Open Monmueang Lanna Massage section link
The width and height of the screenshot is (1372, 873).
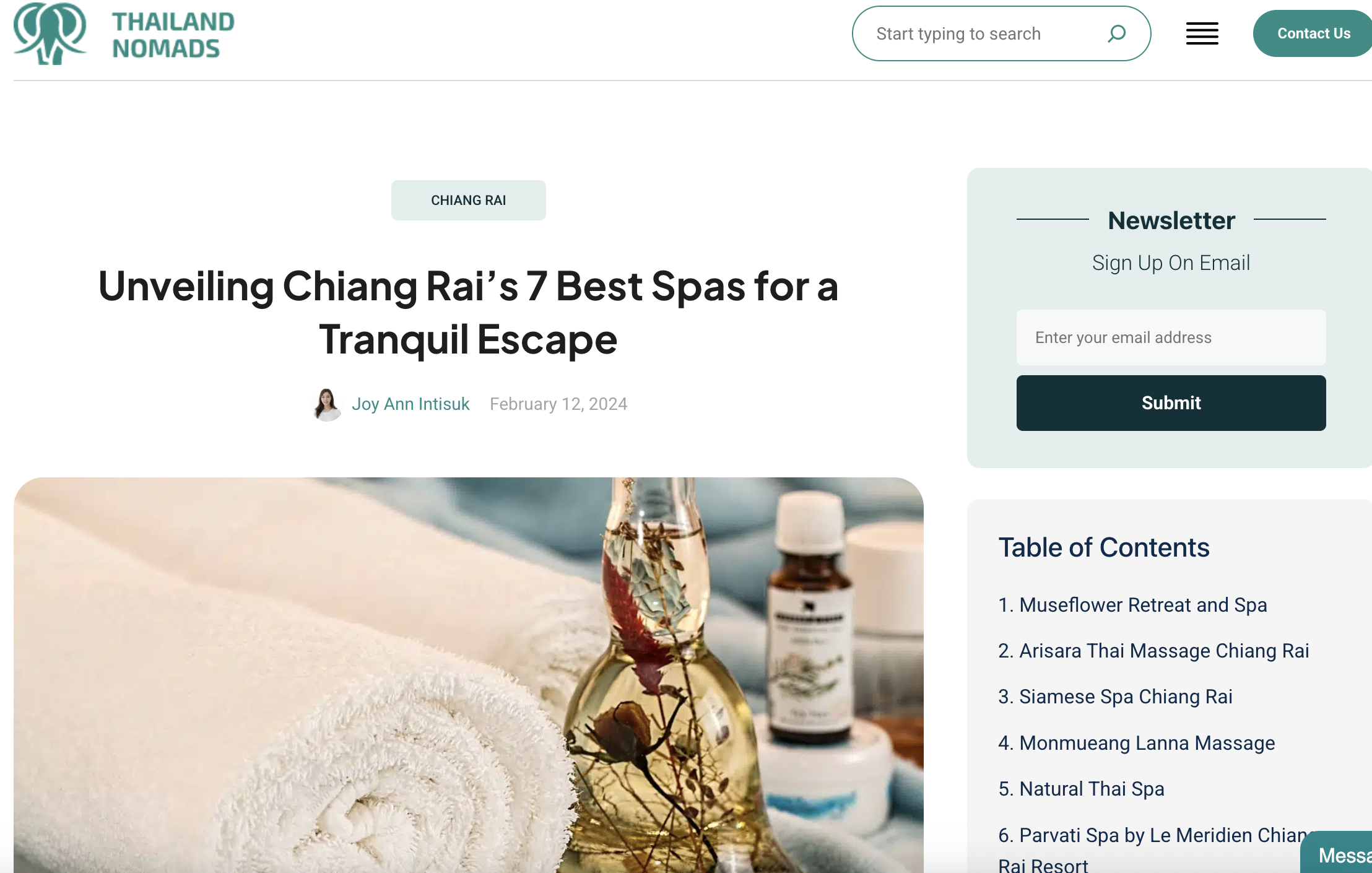[x=1136, y=743]
